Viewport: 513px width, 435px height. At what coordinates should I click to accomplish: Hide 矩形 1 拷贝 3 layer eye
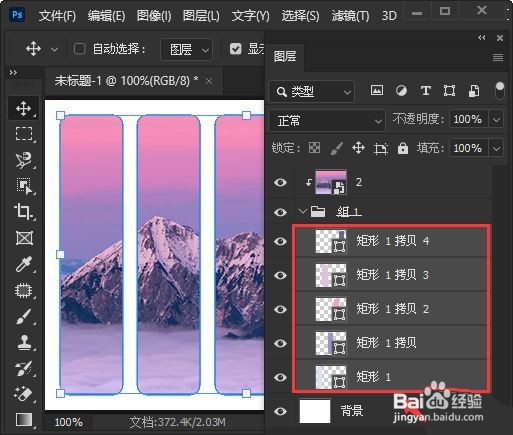(x=280, y=275)
